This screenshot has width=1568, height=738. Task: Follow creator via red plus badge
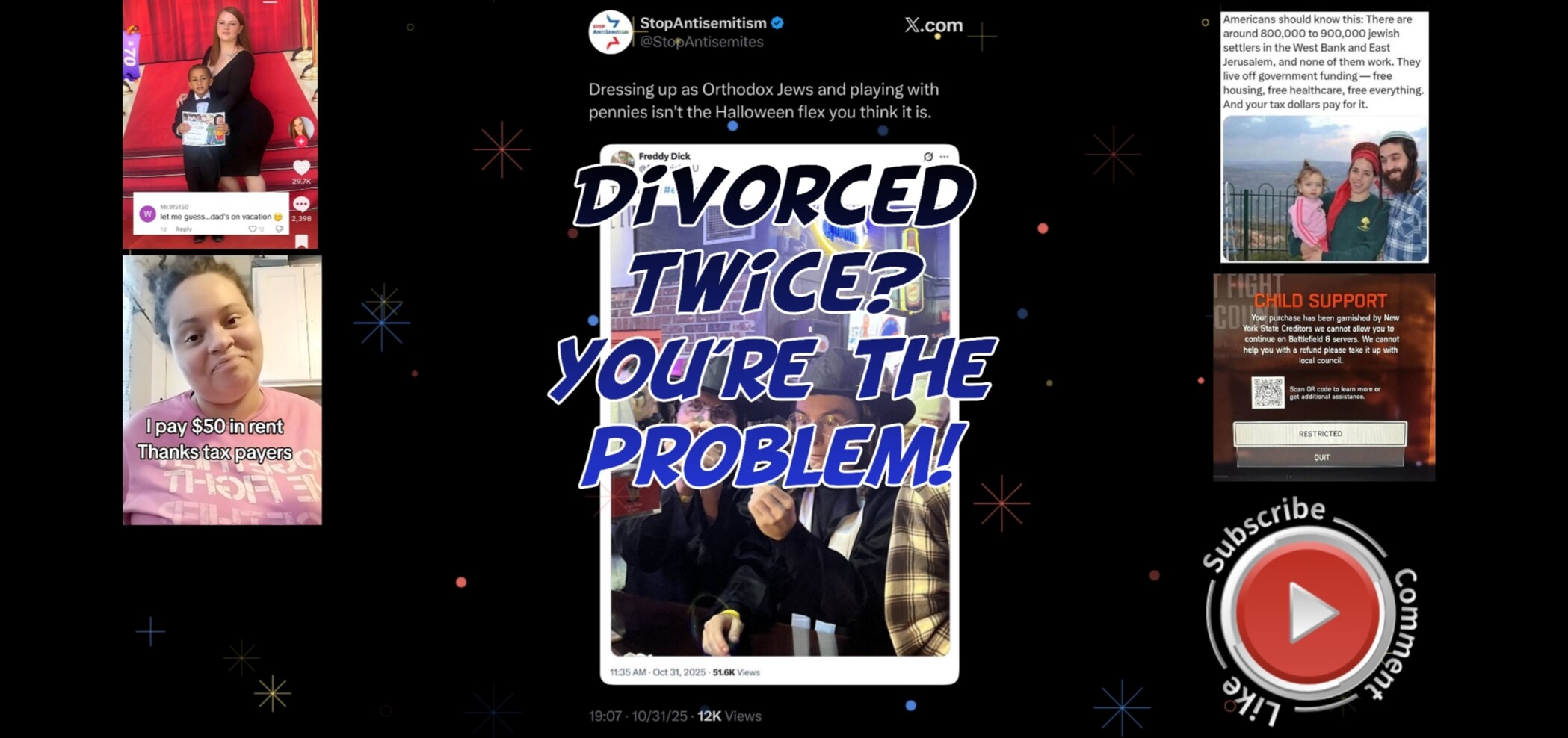[x=301, y=141]
